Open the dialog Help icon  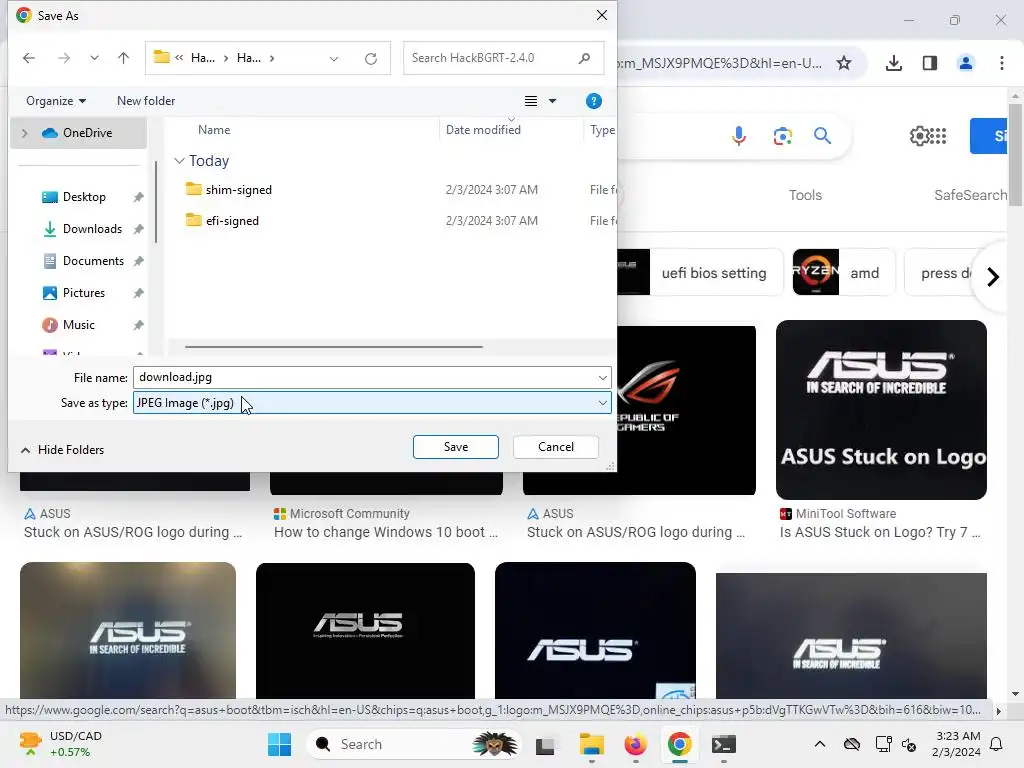594,101
